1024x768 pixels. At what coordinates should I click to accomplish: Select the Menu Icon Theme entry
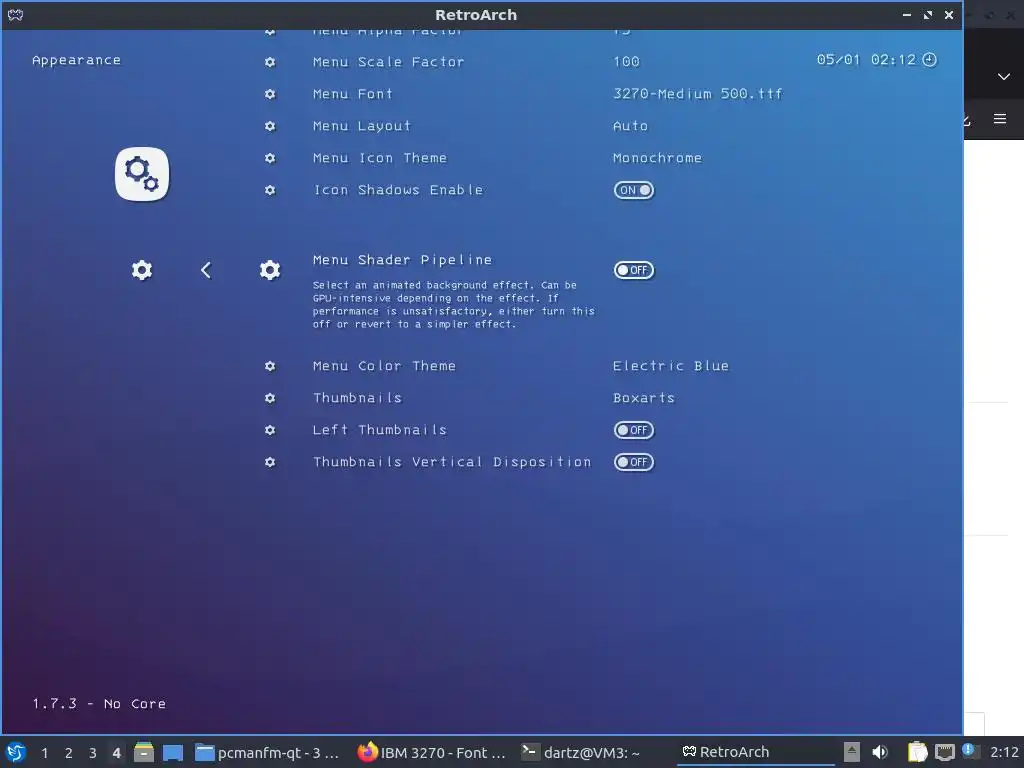coord(380,158)
